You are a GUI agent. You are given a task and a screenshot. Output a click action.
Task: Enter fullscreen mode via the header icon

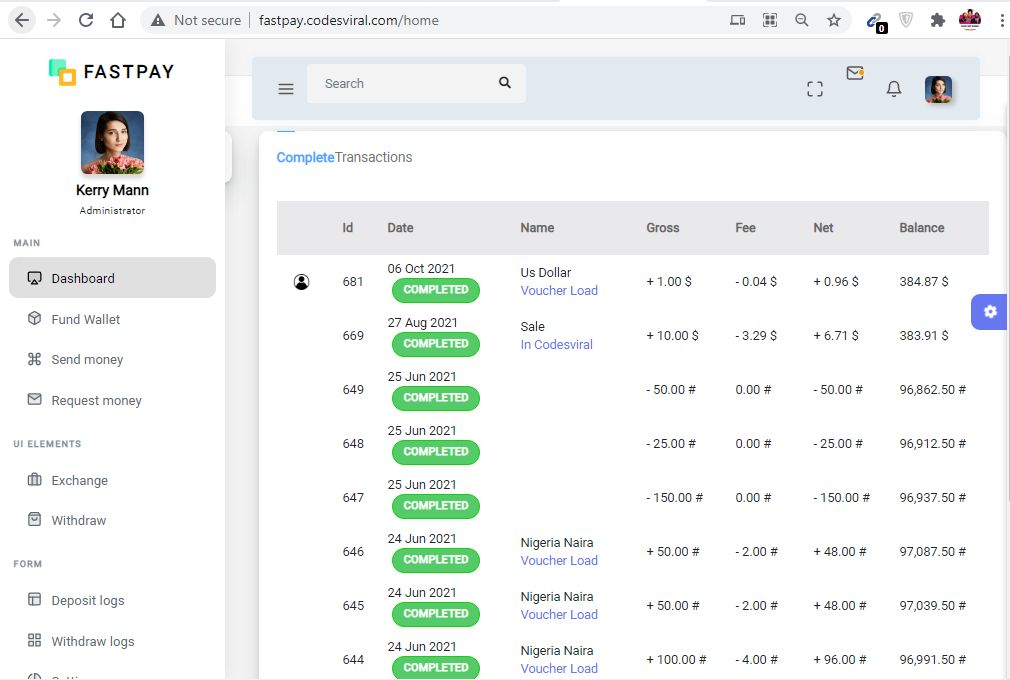tap(815, 89)
